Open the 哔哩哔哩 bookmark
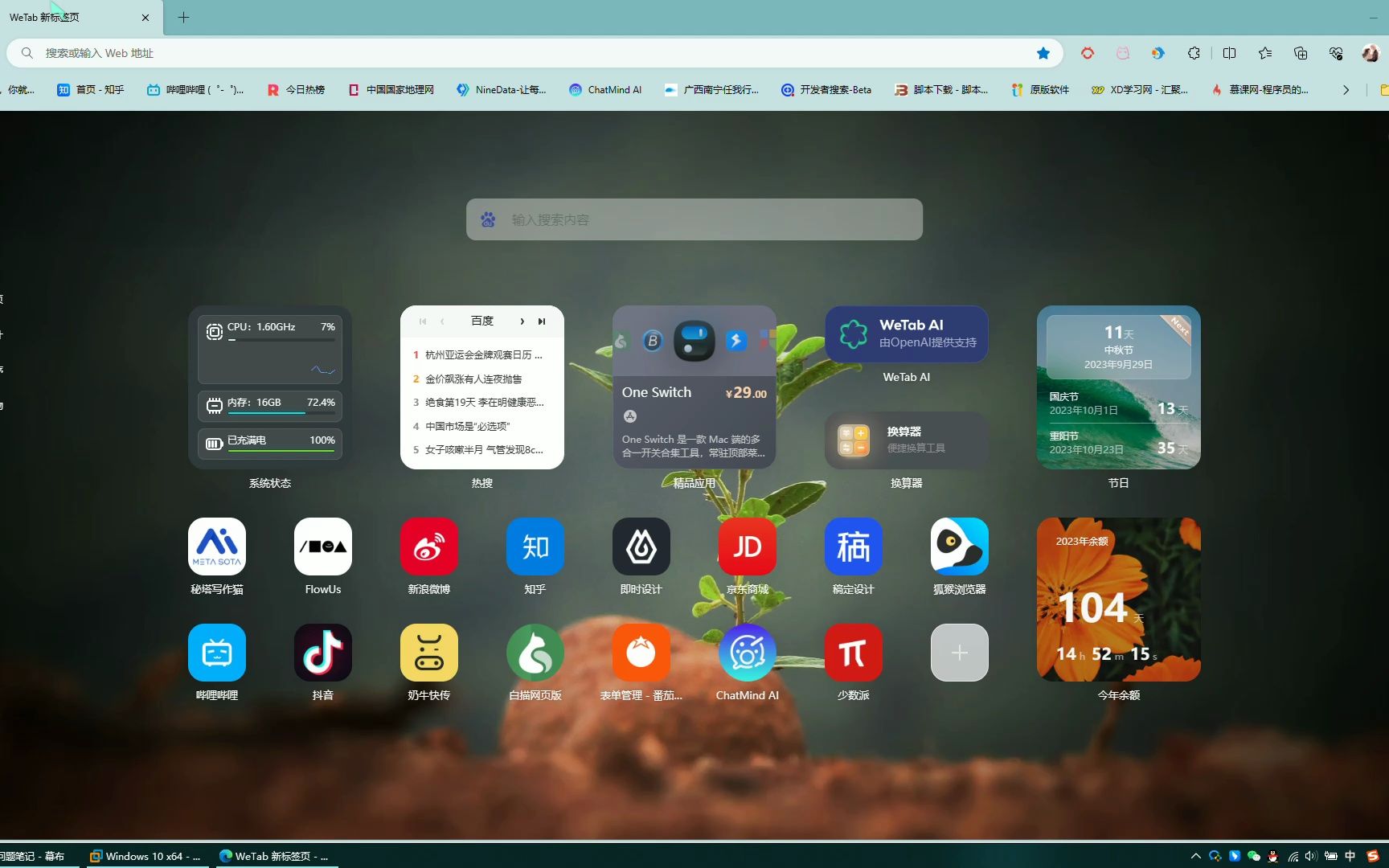The image size is (1389, 868). (x=195, y=90)
